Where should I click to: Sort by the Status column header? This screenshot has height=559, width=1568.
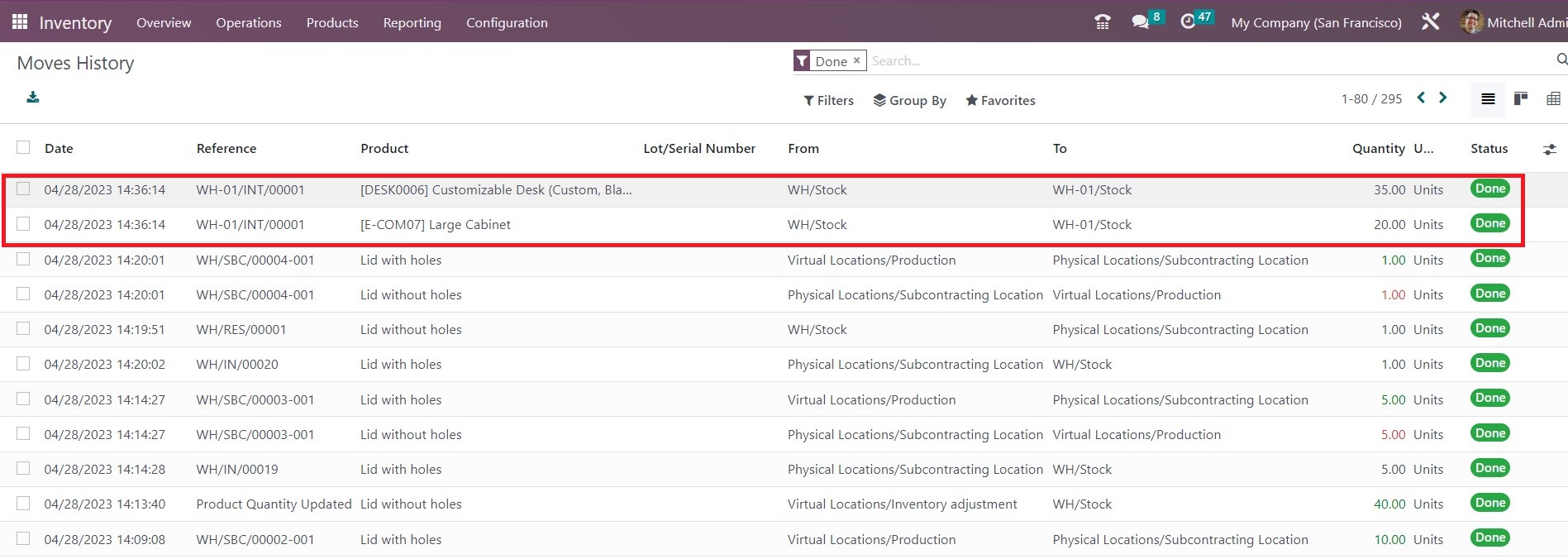coord(1489,148)
